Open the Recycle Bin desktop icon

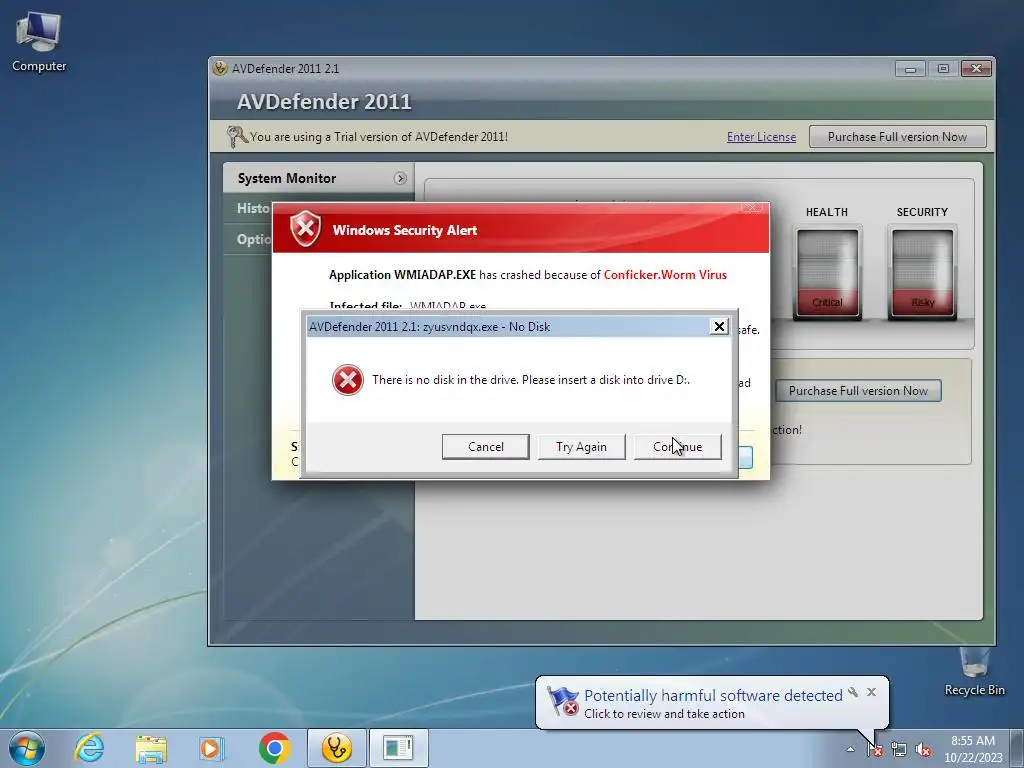click(x=974, y=671)
